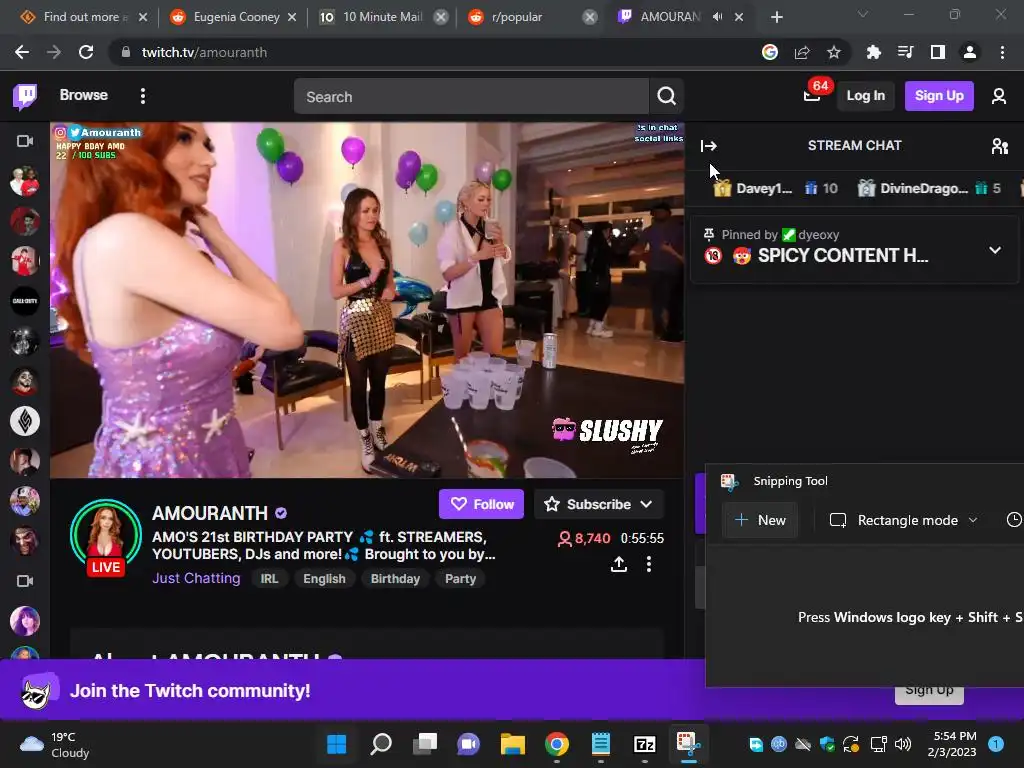Screen dimensions: 1024x768
Task: Open the Subscribe dropdown
Action: (598, 504)
